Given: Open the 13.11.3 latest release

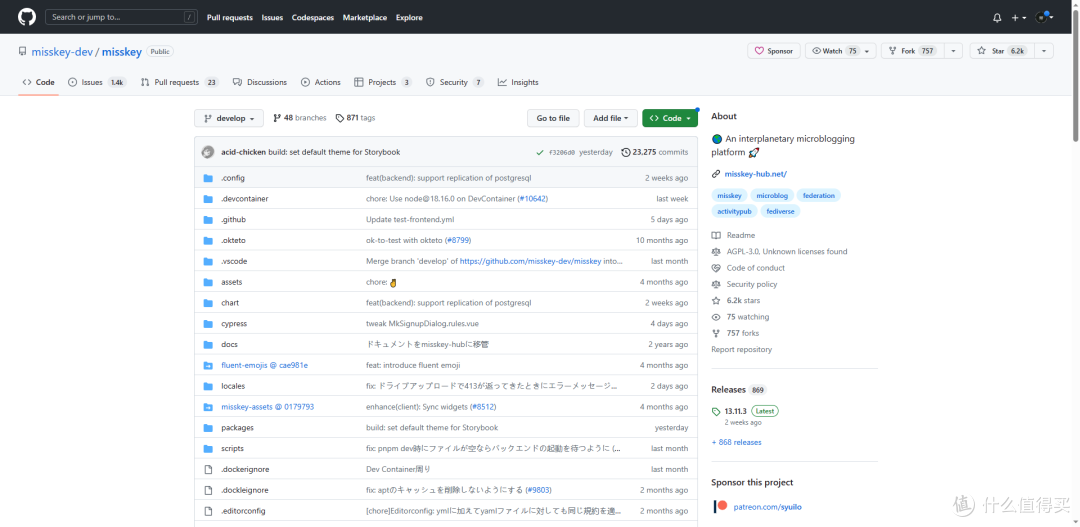Looking at the screenshot, I should click(736, 411).
